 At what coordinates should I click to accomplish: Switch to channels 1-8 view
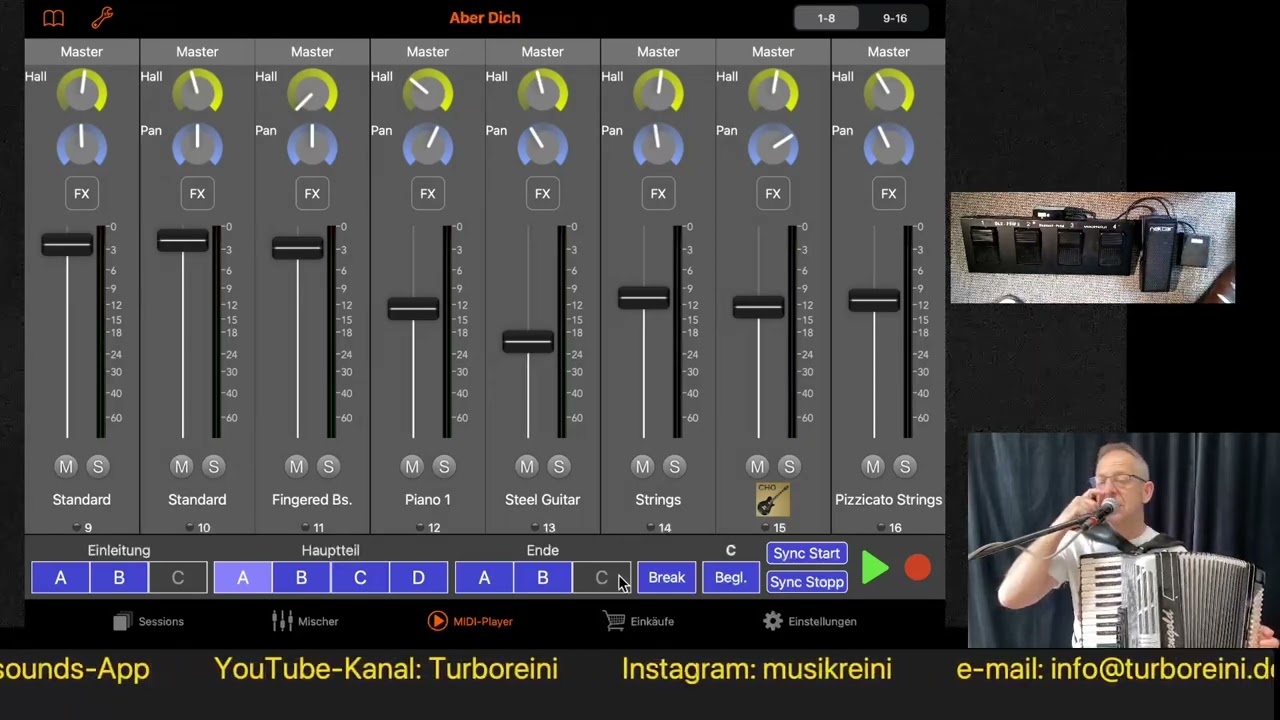pos(827,18)
